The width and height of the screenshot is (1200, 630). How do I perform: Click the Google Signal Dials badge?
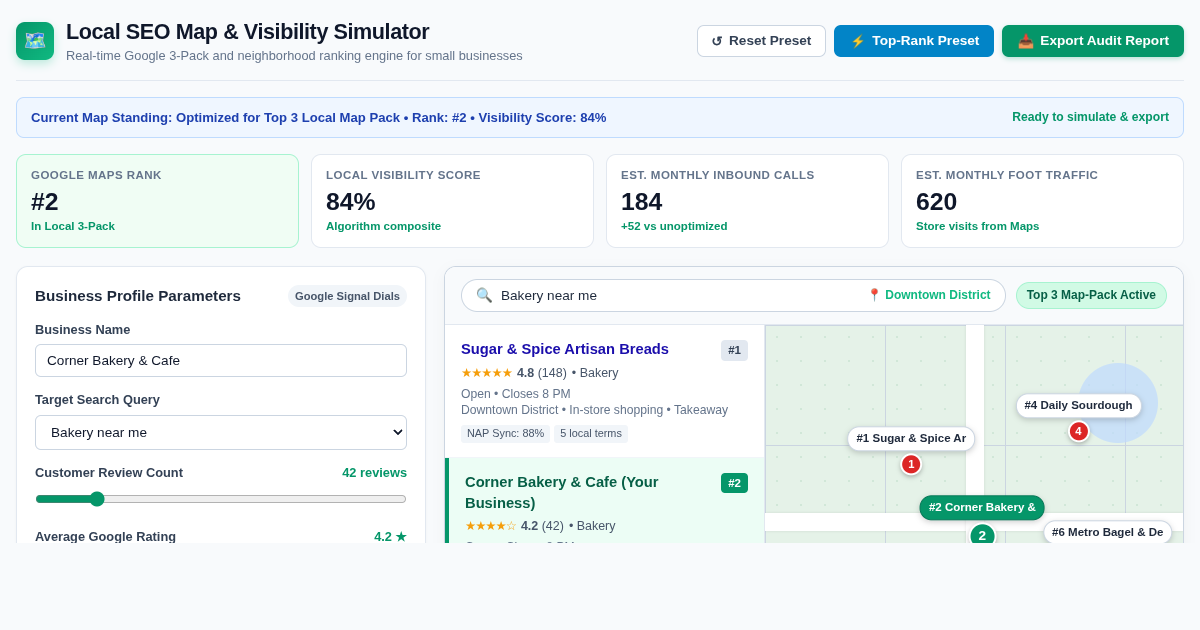tap(347, 296)
